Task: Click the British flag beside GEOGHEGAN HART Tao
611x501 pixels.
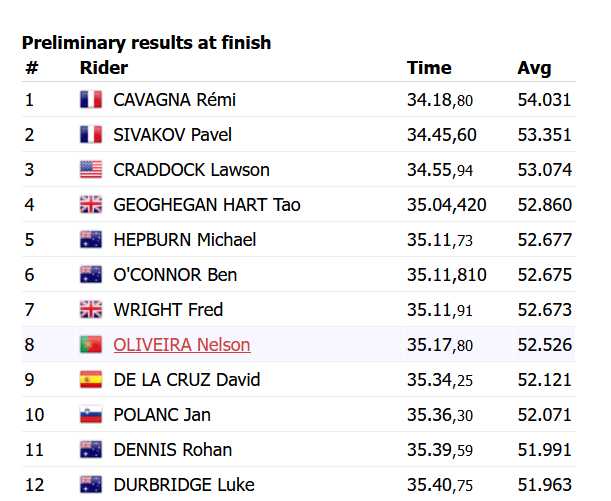Action: pyautogui.click(x=91, y=205)
